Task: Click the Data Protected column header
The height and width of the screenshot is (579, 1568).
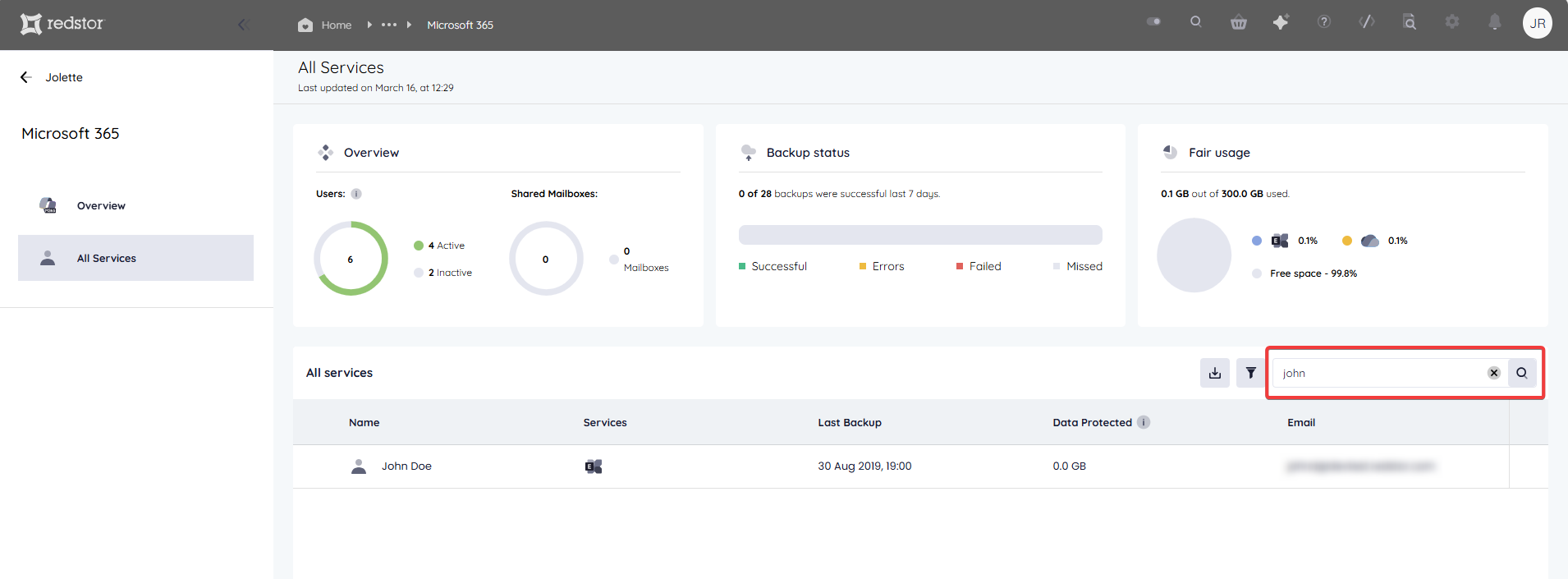Action: pyautogui.click(x=1092, y=422)
